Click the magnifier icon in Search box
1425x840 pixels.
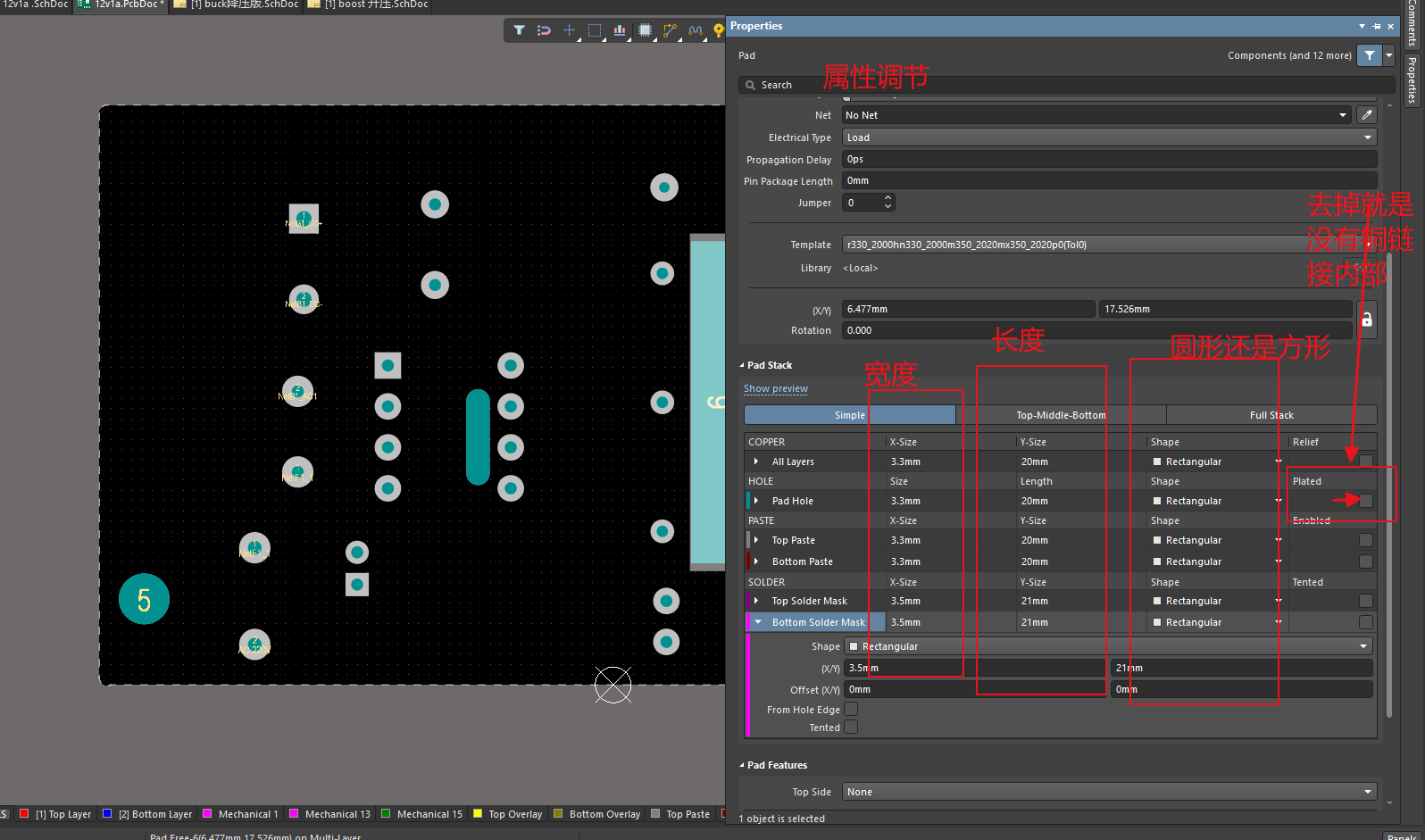(751, 86)
